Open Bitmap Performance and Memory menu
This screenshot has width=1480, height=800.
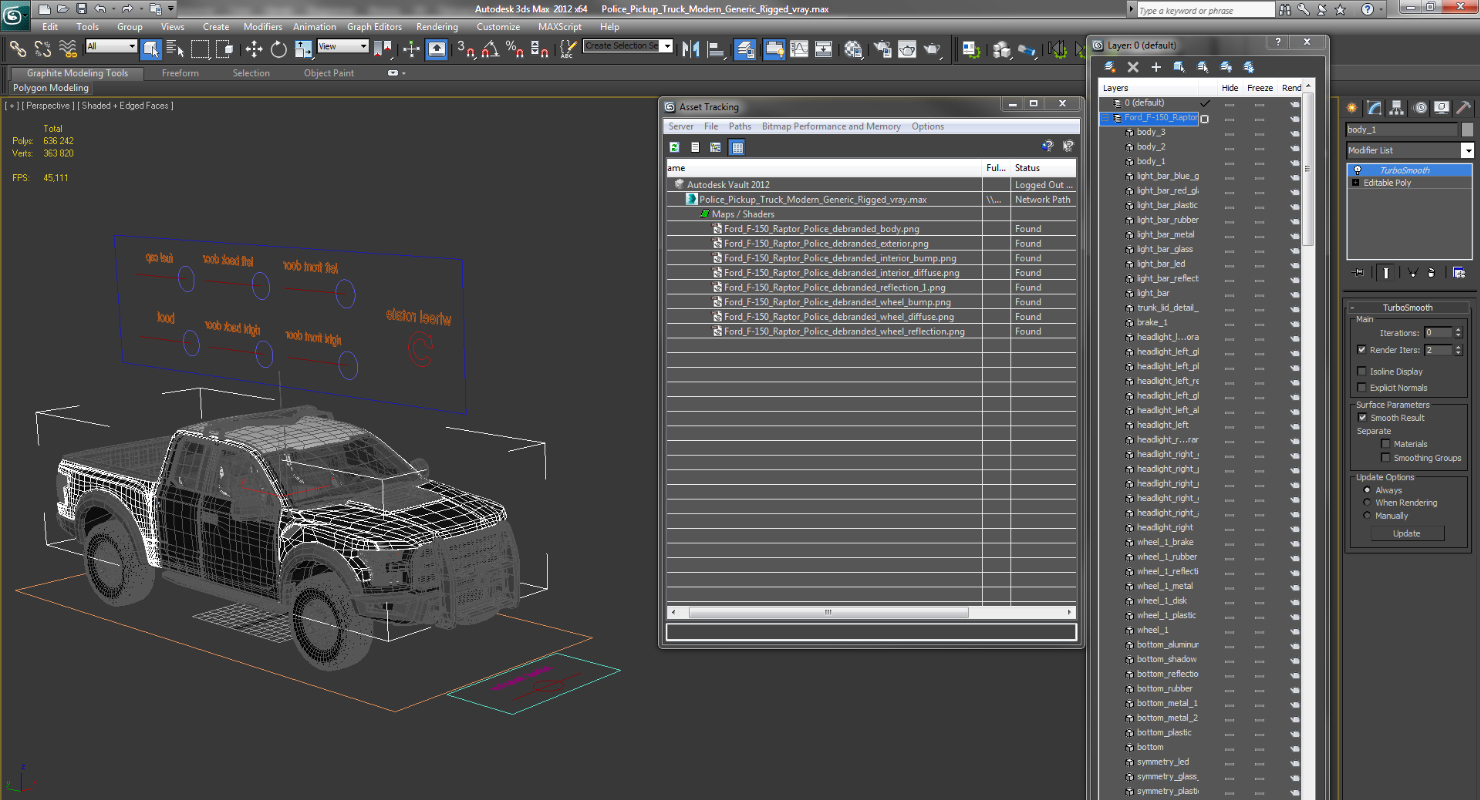click(831, 127)
